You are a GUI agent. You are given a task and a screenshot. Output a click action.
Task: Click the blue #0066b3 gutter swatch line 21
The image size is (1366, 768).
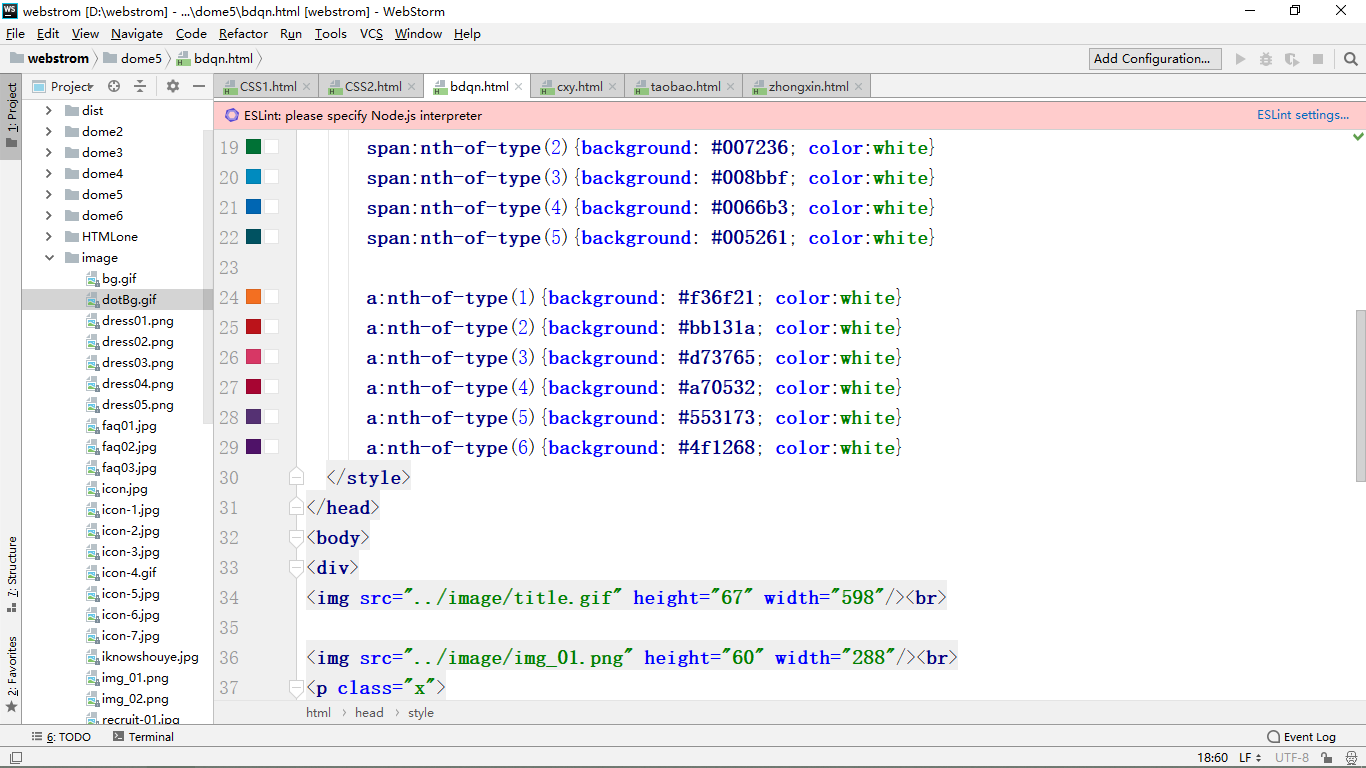(x=254, y=207)
